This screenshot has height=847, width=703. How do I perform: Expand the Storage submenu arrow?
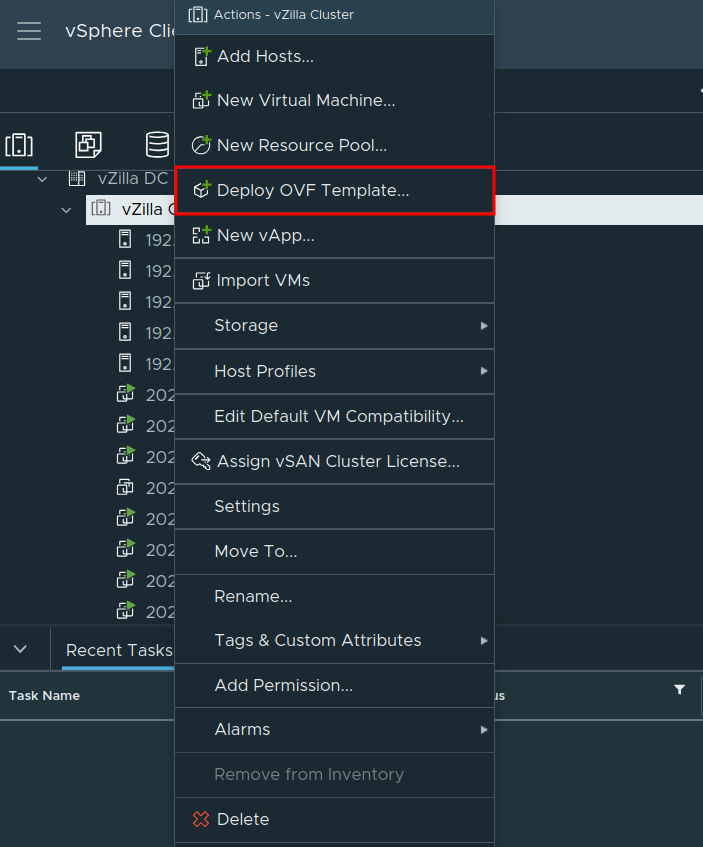484,326
